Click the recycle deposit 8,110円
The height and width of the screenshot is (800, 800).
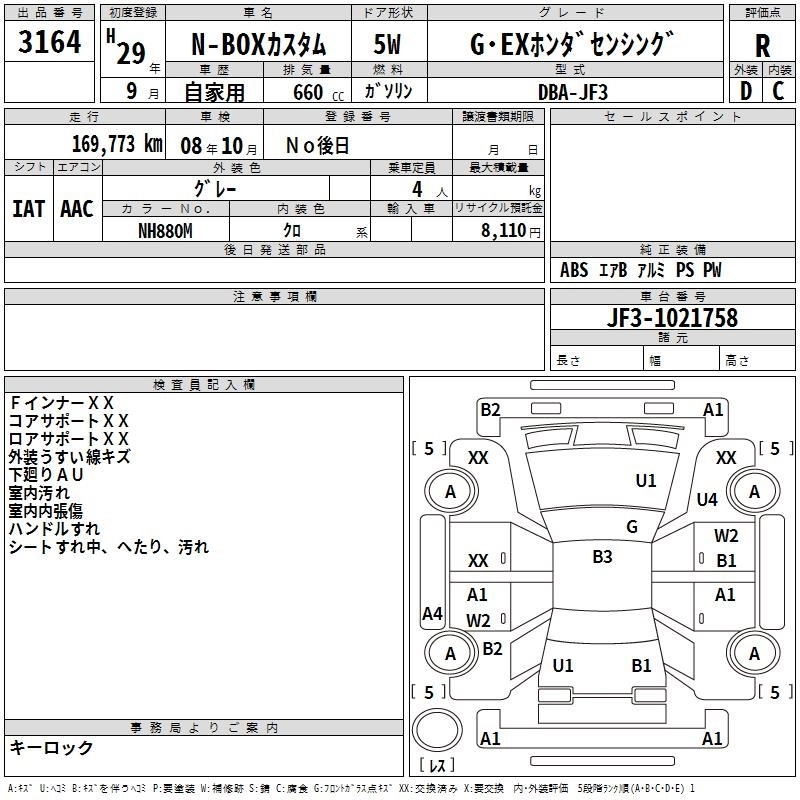click(x=511, y=231)
